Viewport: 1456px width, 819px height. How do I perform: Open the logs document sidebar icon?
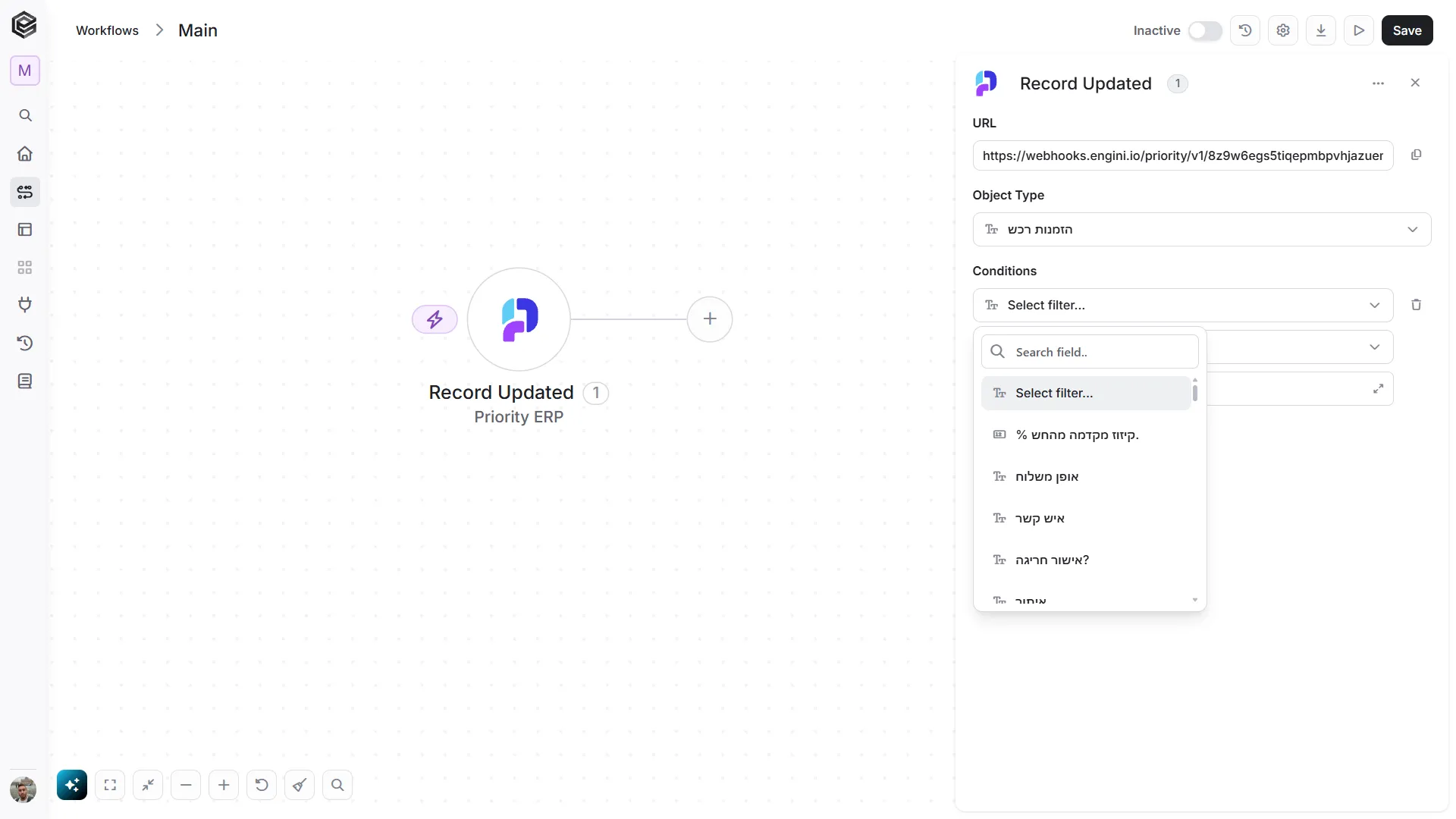(x=25, y=381)
